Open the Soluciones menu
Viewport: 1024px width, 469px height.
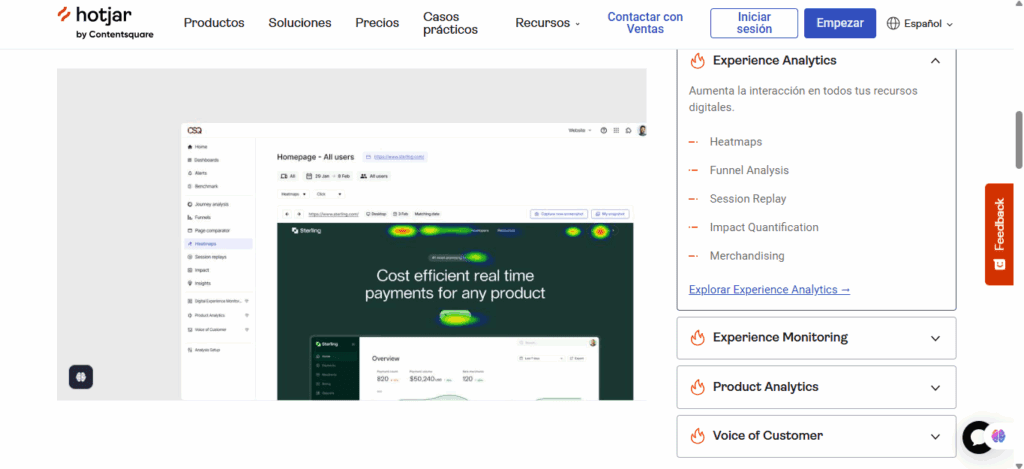tap(300, 23)
